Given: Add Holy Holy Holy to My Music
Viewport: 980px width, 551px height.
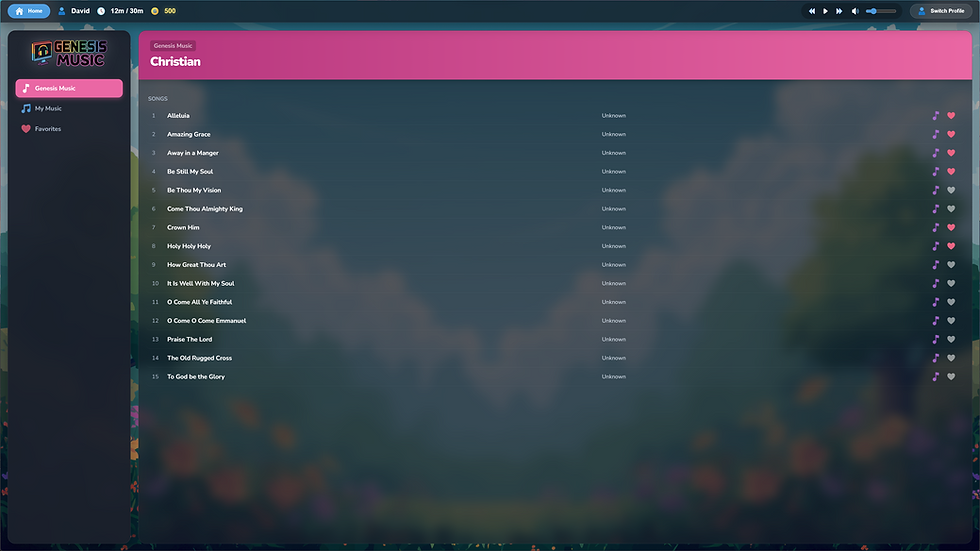Looking at the screenshot, I should point(936,246).
